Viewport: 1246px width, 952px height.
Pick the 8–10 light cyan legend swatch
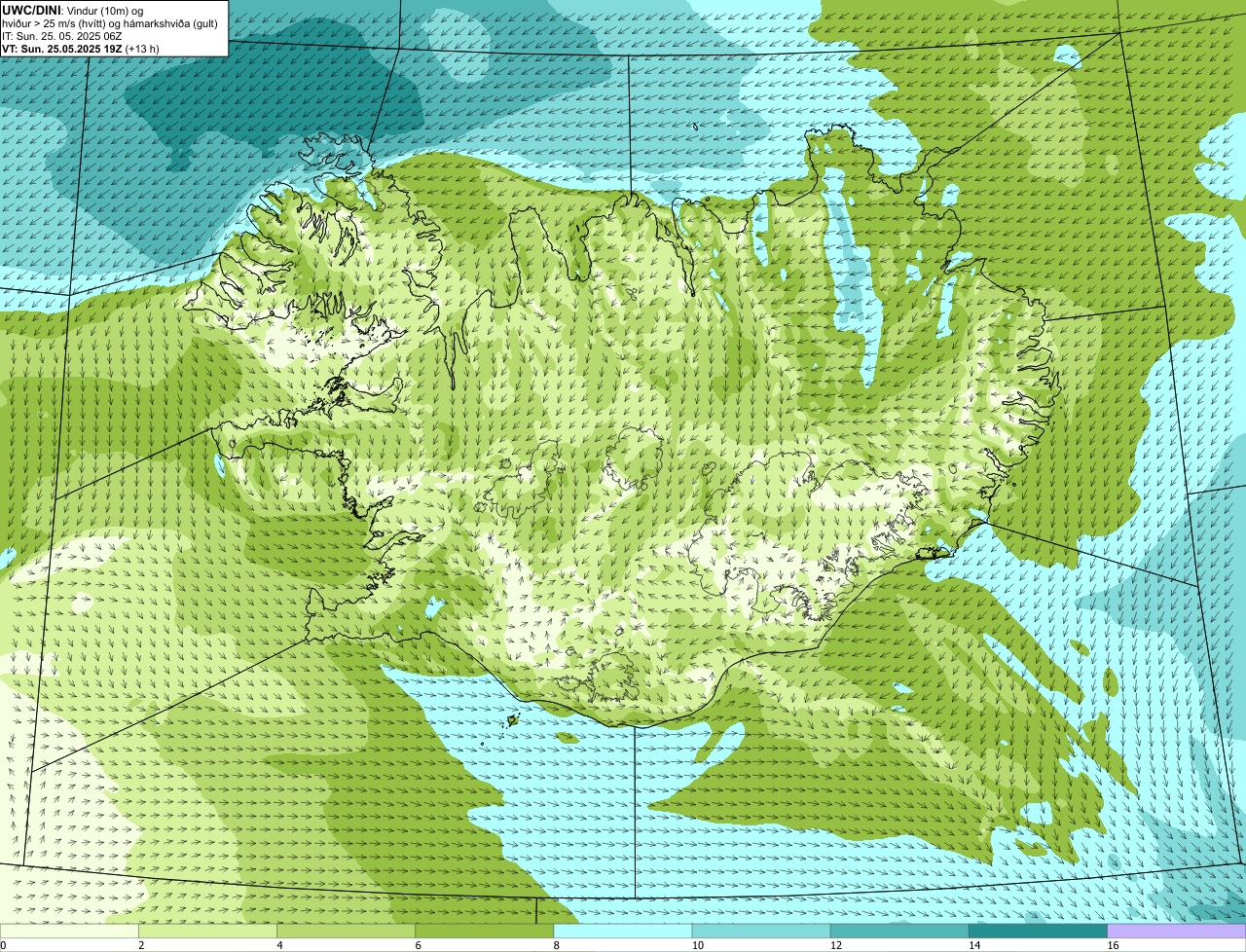pyautogui.click(x=623, y=932)
